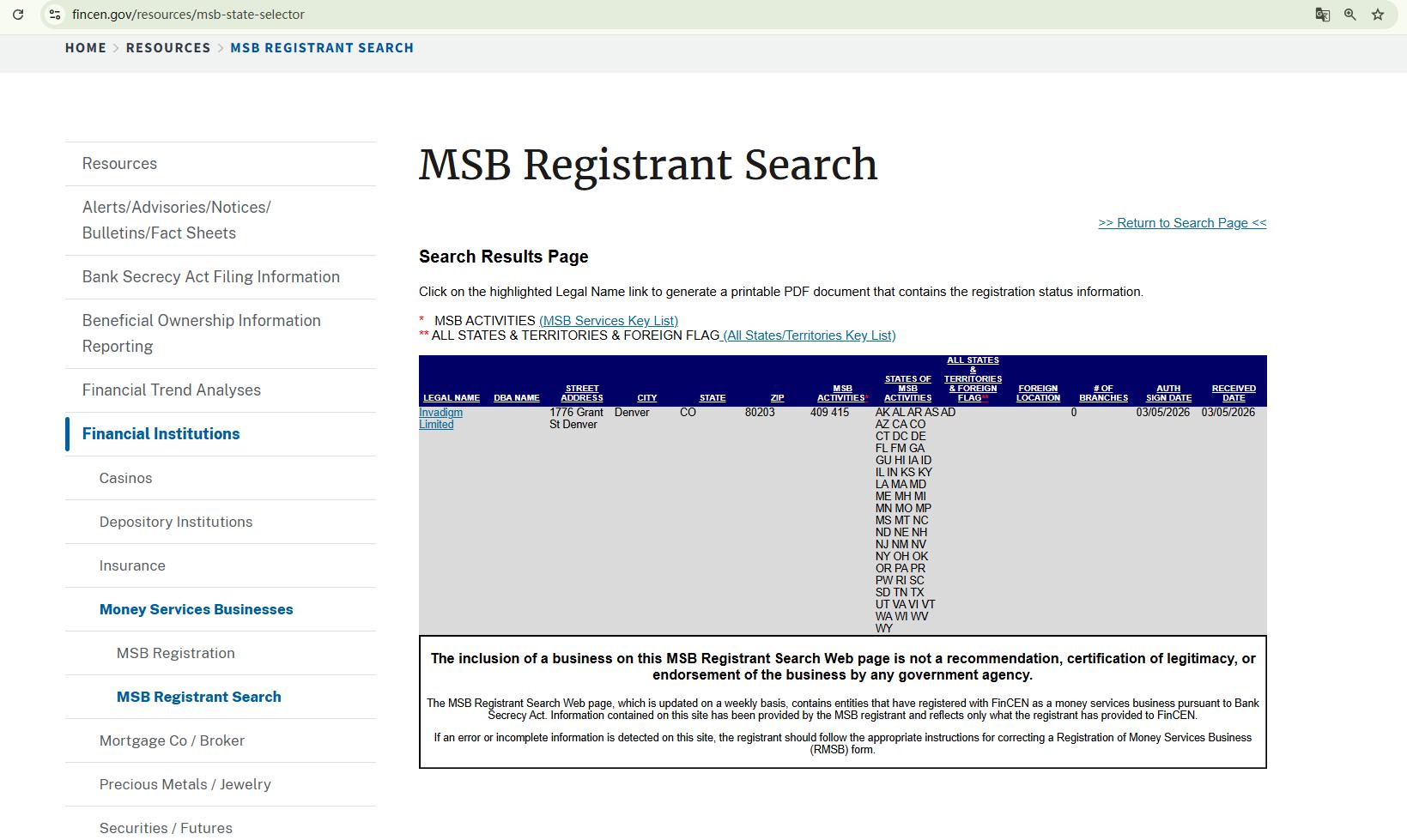Image resolution: width=1407 pixels, height=840 pixels.
Task: Open Mortgage Co / Broker sidebar link
Action: click(172, 741)
